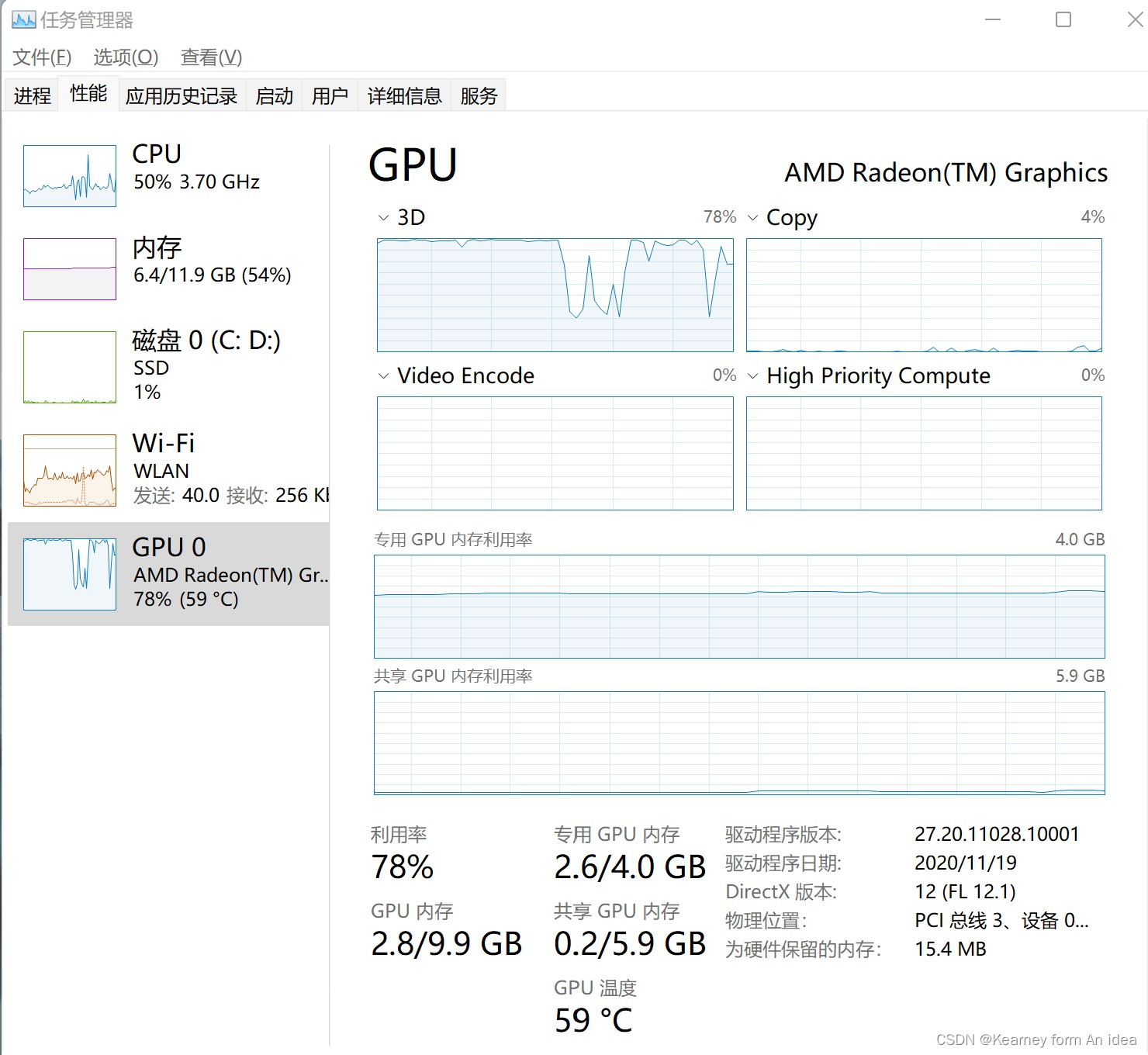Click the 0.2/5.9 GB shared memory value
The width and height of the screenshot is (1148, 1055).
pos(630,944)
